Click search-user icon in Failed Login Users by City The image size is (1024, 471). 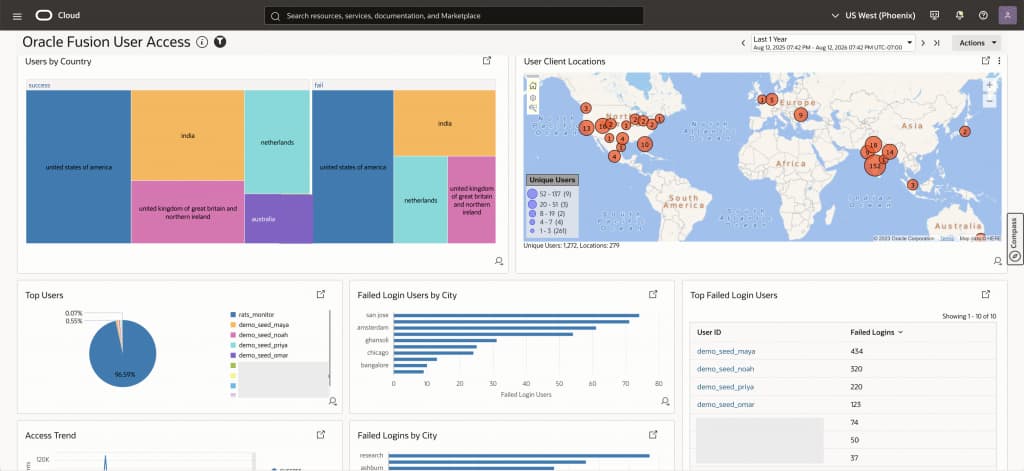tap(665, 400)
